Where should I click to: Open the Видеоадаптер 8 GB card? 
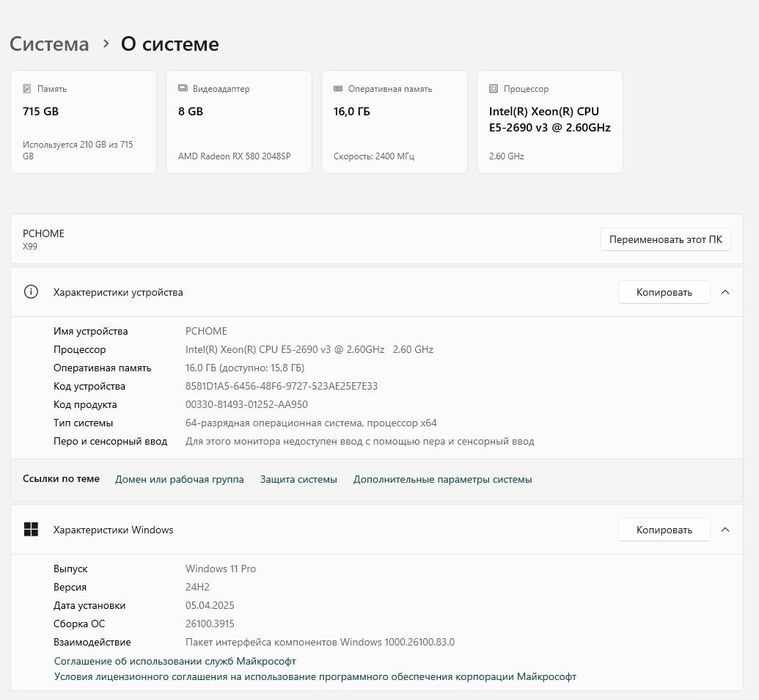coord(239,122)
